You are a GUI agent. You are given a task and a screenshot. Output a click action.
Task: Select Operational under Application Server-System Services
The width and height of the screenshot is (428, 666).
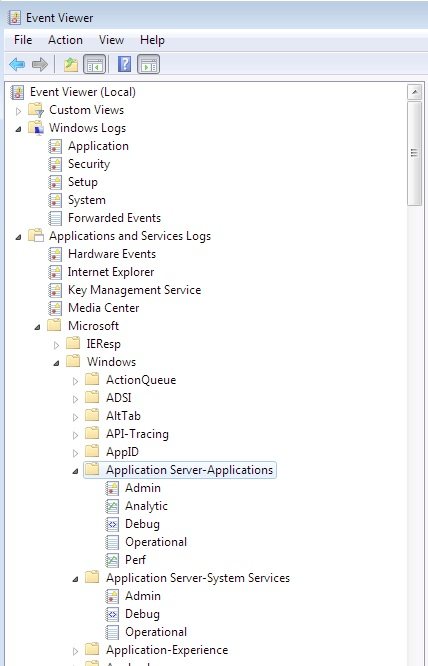(156, 632)
